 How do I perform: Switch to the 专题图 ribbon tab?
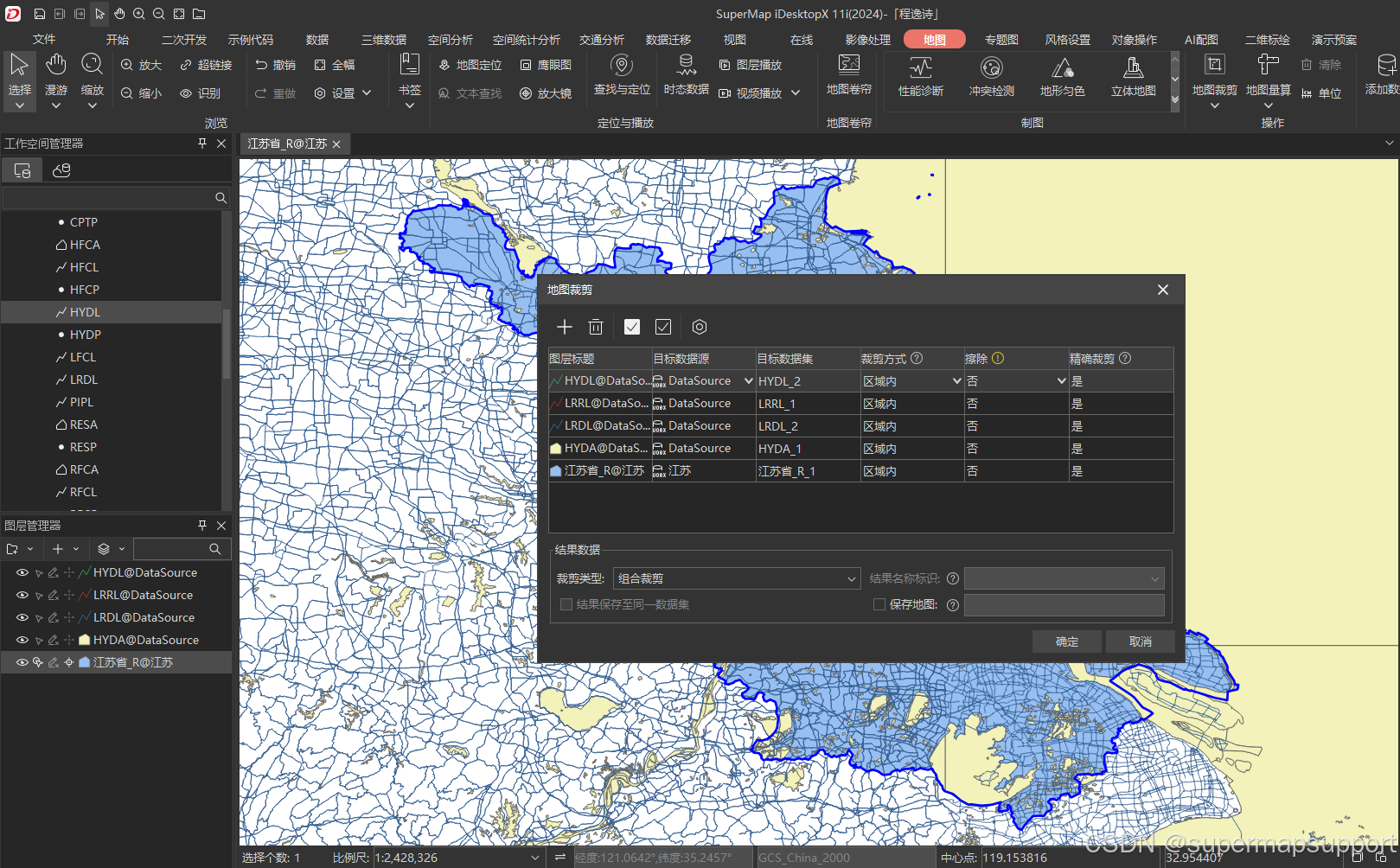1001,40
